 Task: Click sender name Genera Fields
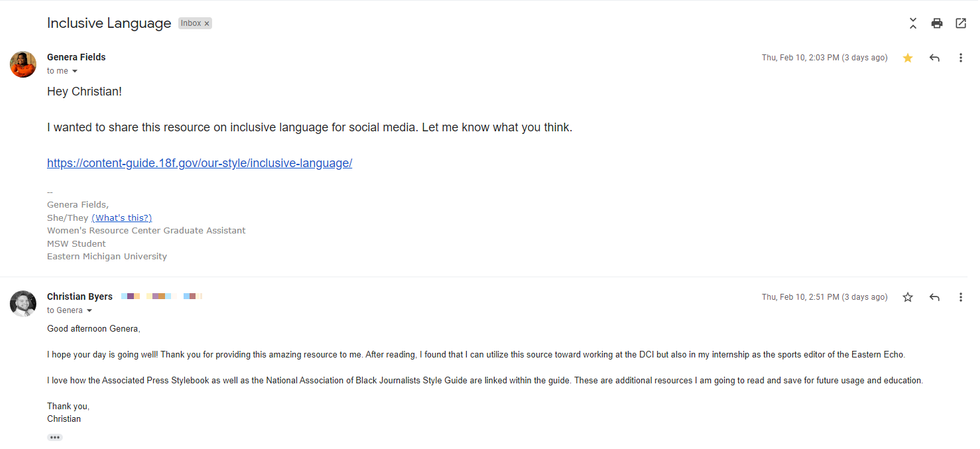(76, 57)
